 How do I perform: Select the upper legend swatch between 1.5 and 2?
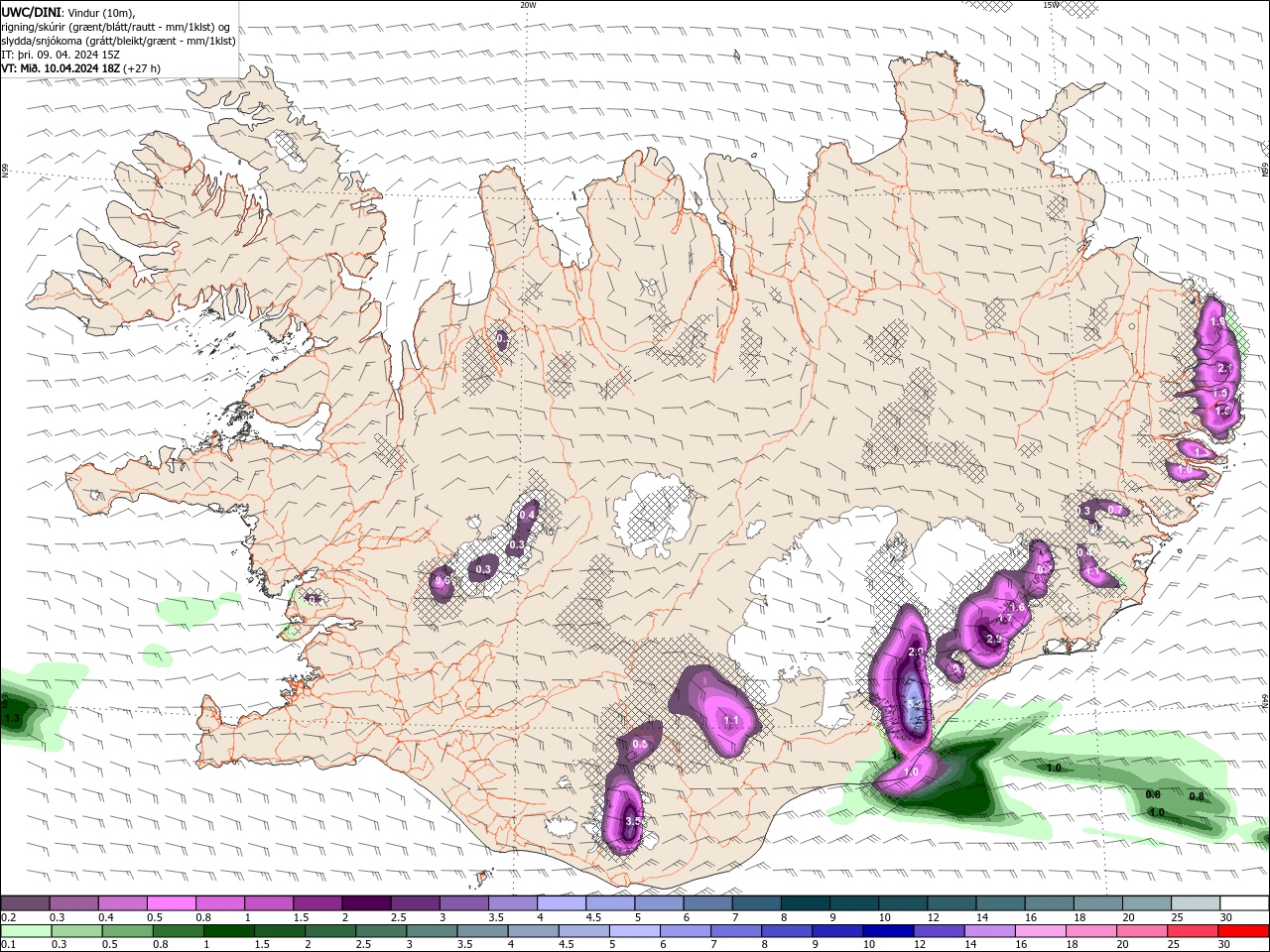coord(317,903)
